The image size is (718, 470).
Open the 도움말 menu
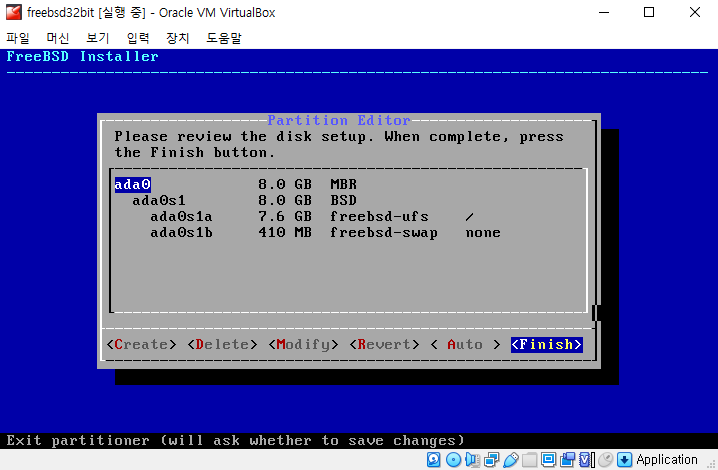(223, 38)
